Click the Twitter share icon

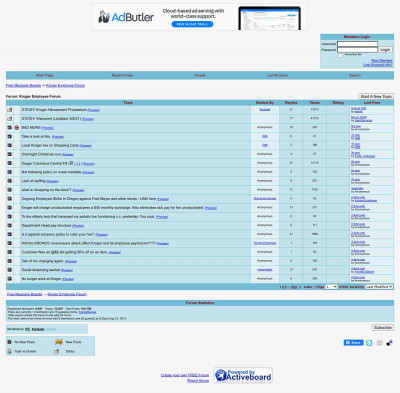[x=369, y=343]
